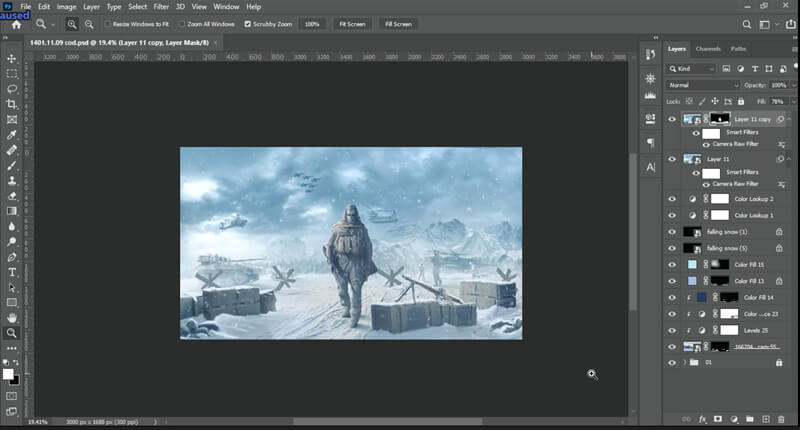Screen dimensions: 800x430
Task: Hide the Layer 11 layer
Action: pyautogui.click(x=672, y=159)
